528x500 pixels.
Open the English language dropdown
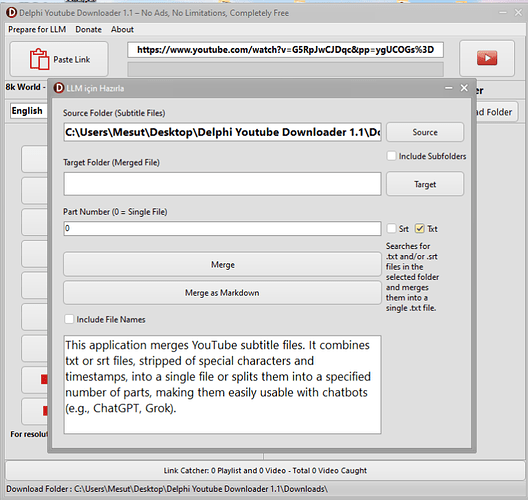[29, 111]
